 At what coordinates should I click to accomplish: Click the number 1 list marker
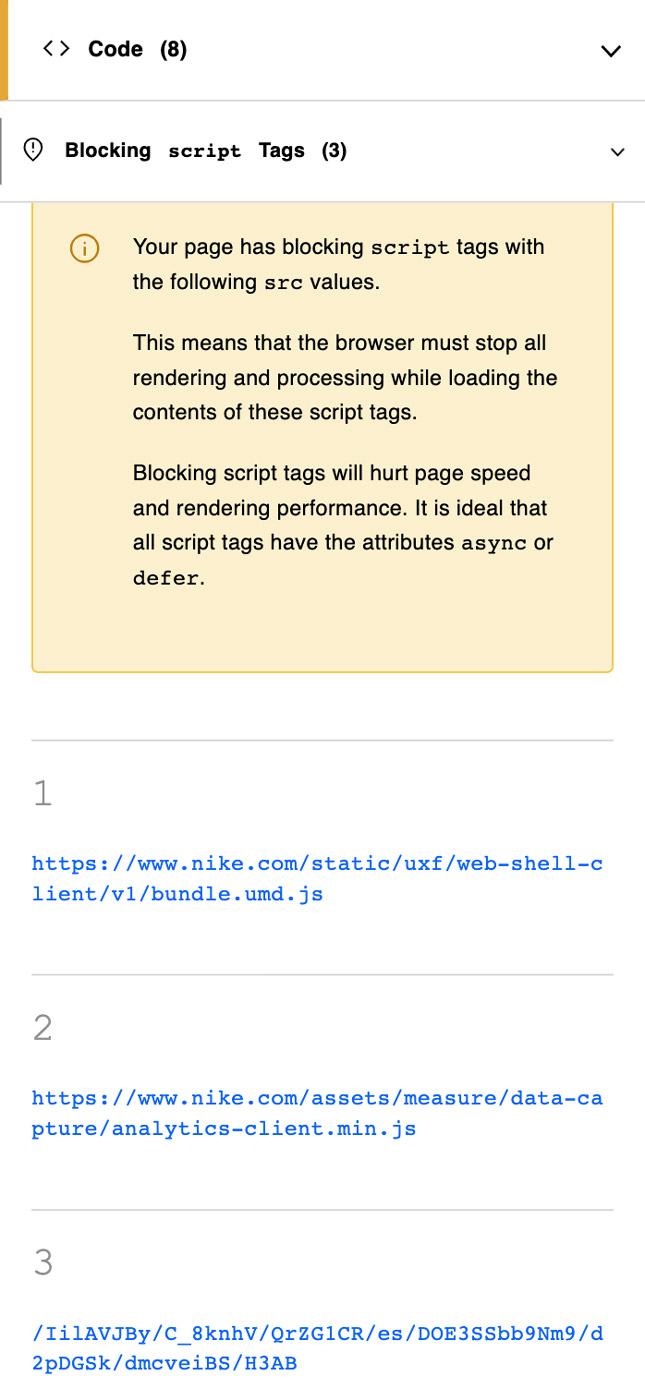42,793
